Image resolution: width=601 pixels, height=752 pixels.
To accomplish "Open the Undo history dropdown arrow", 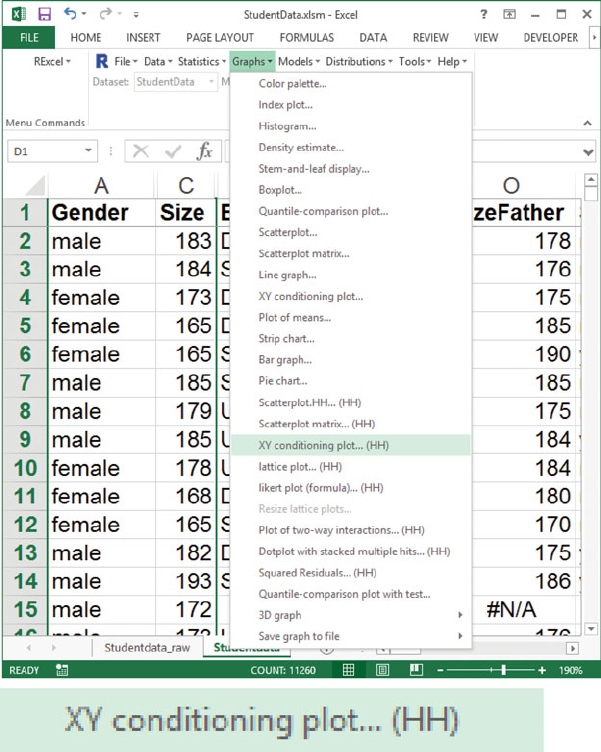I will coord(84,14).
